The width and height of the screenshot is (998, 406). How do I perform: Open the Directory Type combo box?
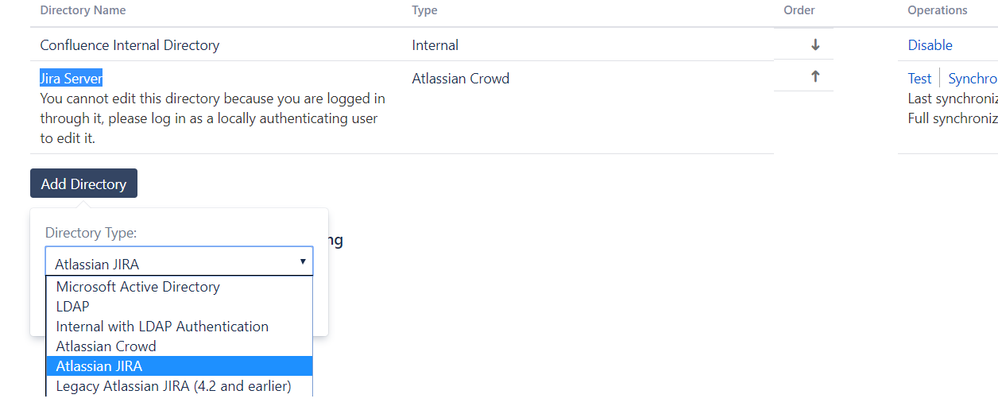(x=179, y=261)
